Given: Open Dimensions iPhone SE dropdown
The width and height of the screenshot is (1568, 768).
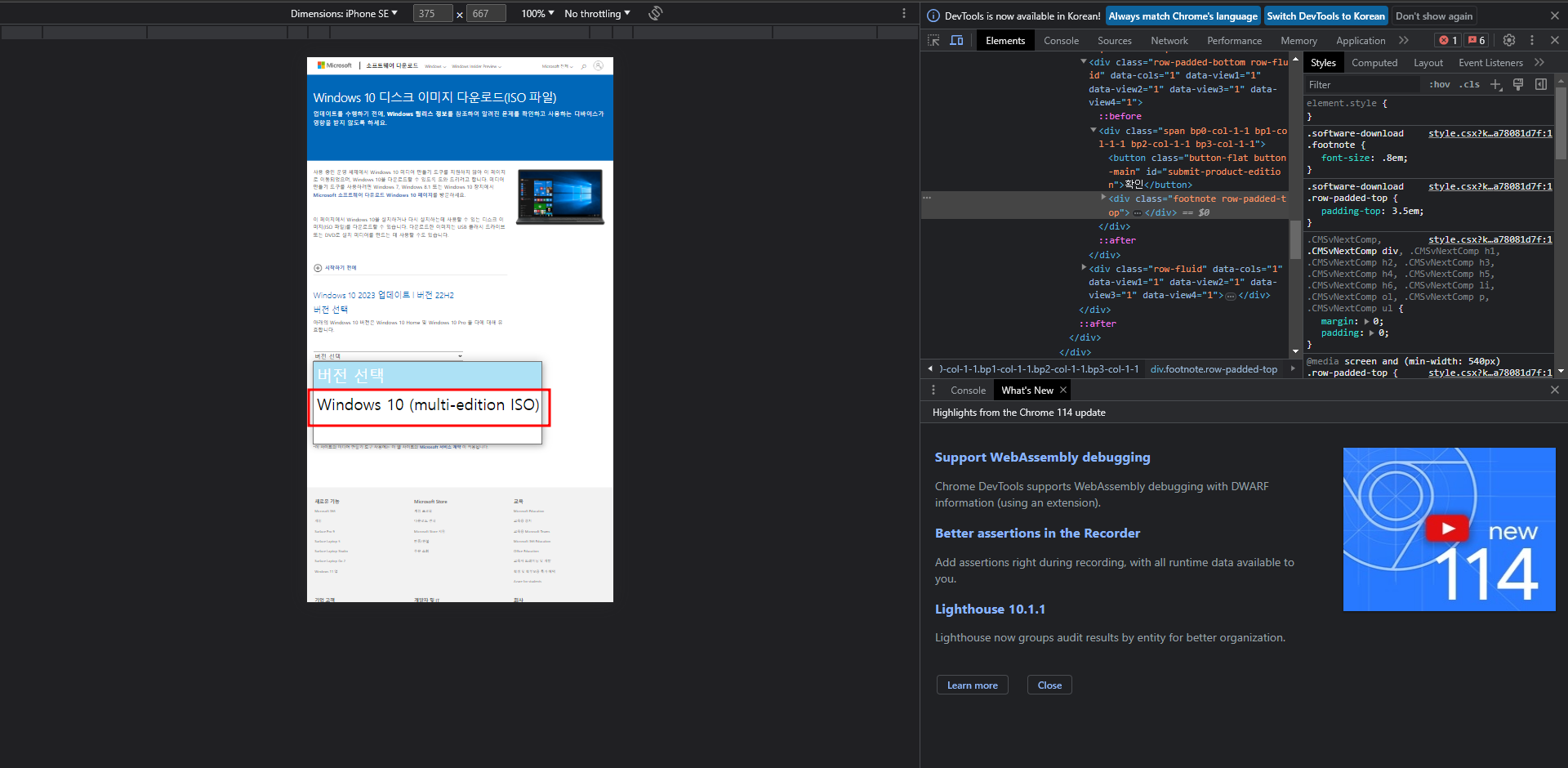Looking at the screenshot, I should [344, 13].
